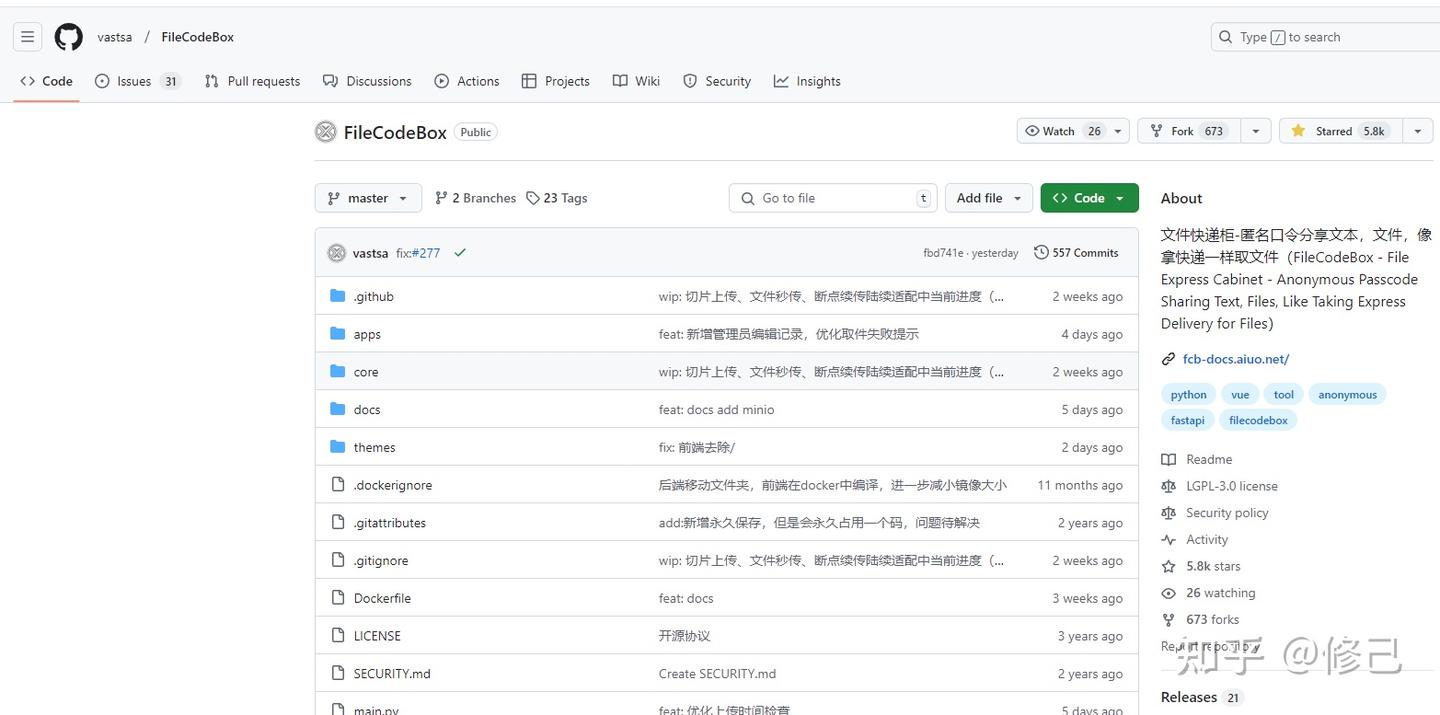1440x715 pixels.
Task: Click the themes folder icon
Action: [337, 447]
